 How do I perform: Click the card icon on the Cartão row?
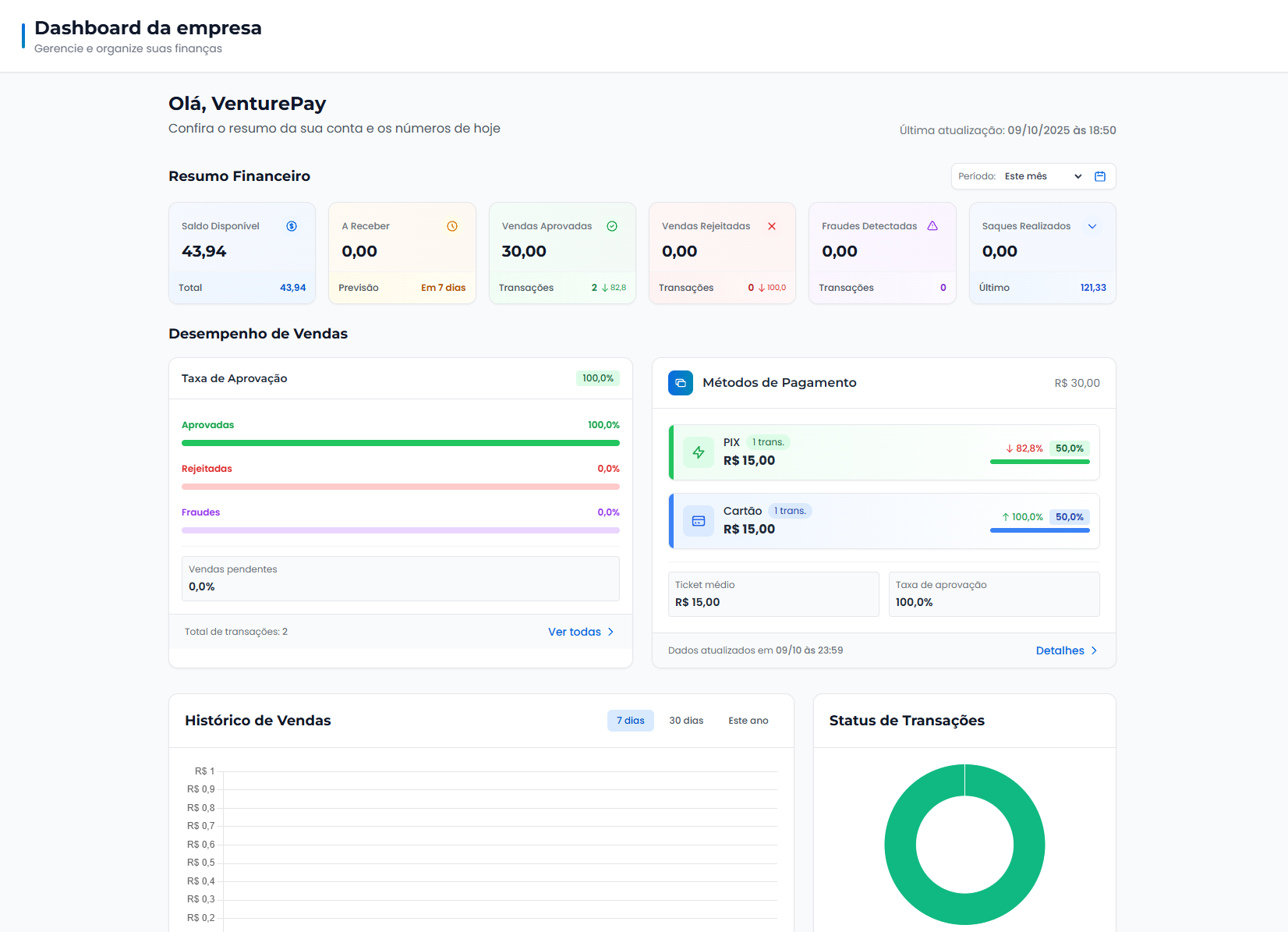(x=698, y=521)
